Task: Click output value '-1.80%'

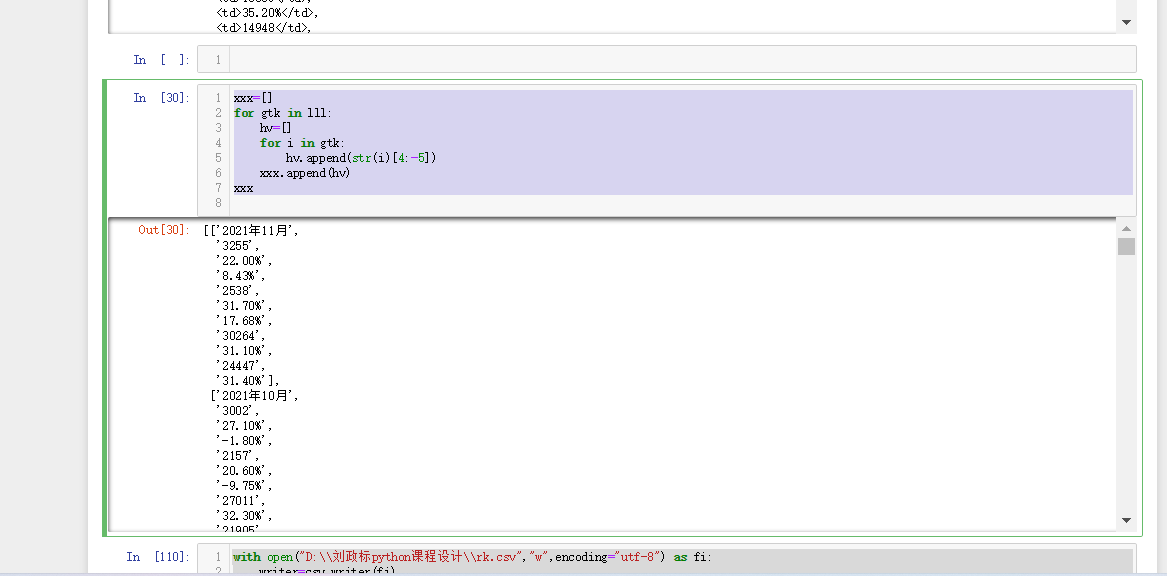Action: pos(244,441)
